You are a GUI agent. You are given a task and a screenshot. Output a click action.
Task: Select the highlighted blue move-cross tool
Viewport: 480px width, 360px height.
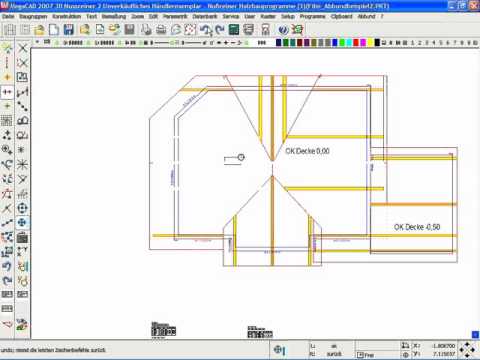coord(22,222)
